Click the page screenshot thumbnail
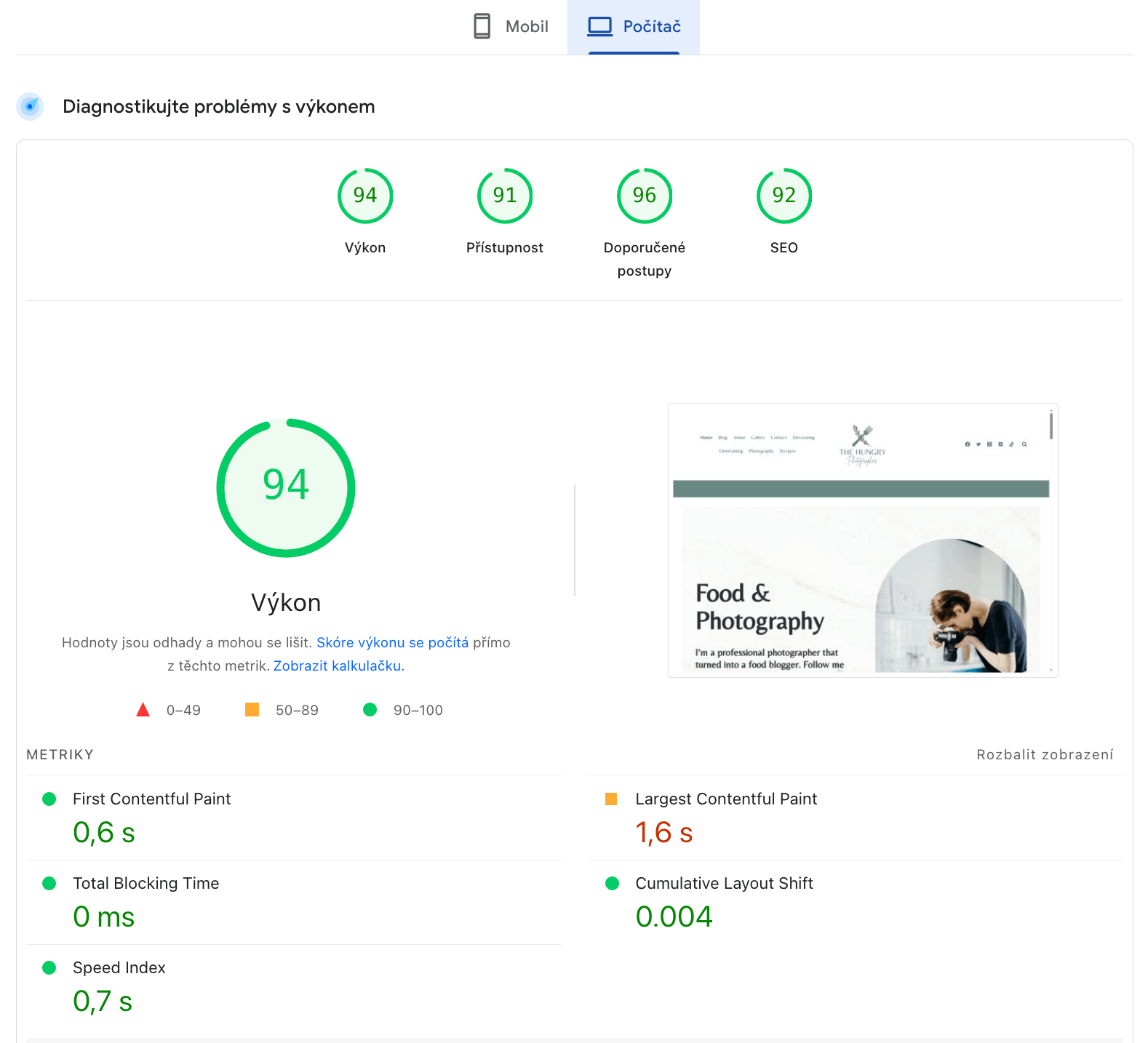Image resolution: width=1148 pixels, height=1043 pixels. [863, 540]
